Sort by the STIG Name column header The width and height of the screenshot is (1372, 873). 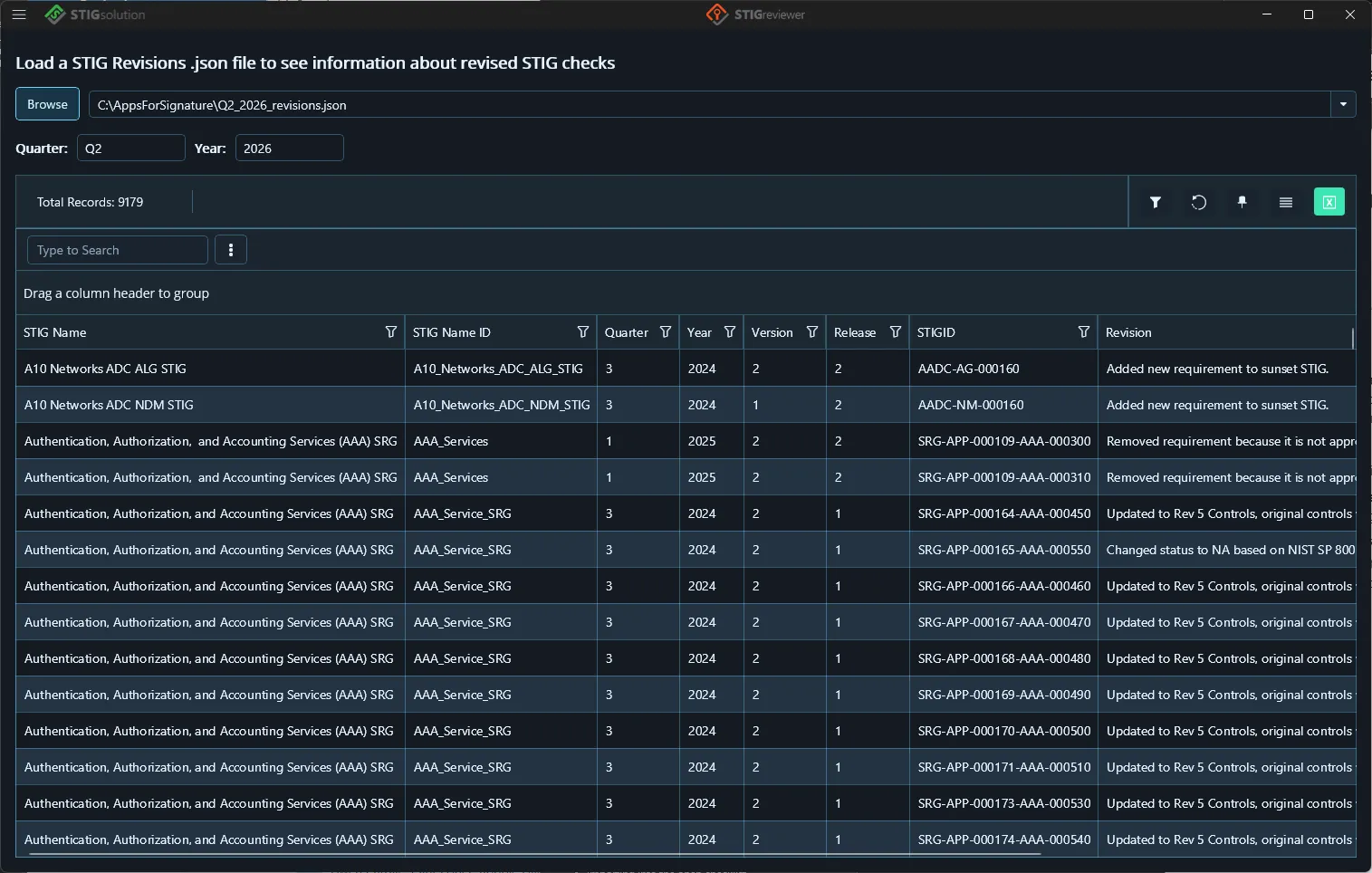(x=55, y=332)
